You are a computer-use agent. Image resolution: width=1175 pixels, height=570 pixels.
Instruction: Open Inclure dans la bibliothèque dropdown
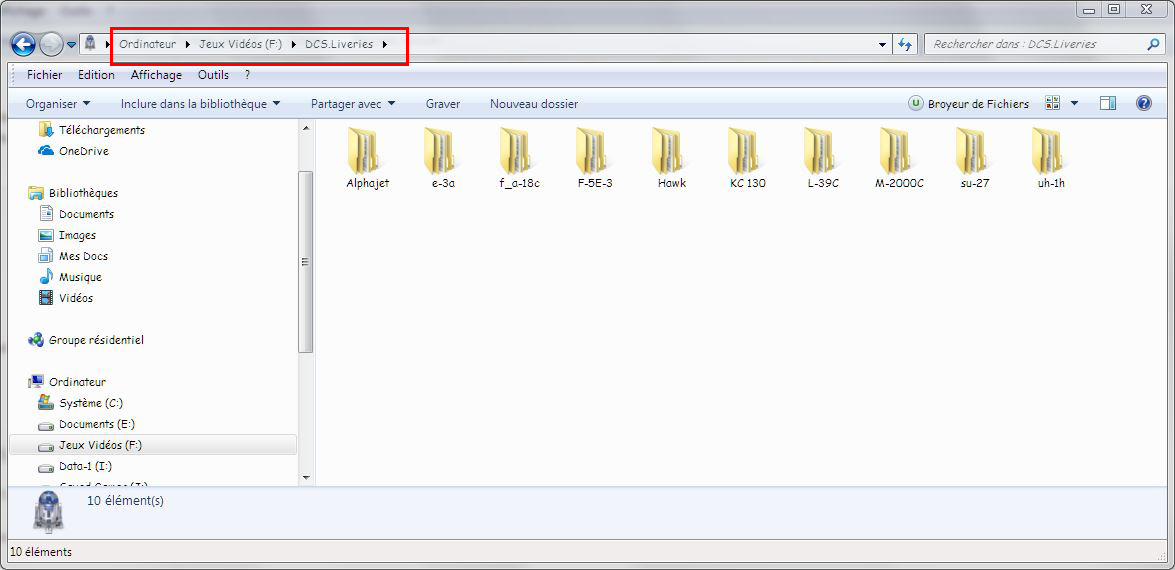(200, 104)
